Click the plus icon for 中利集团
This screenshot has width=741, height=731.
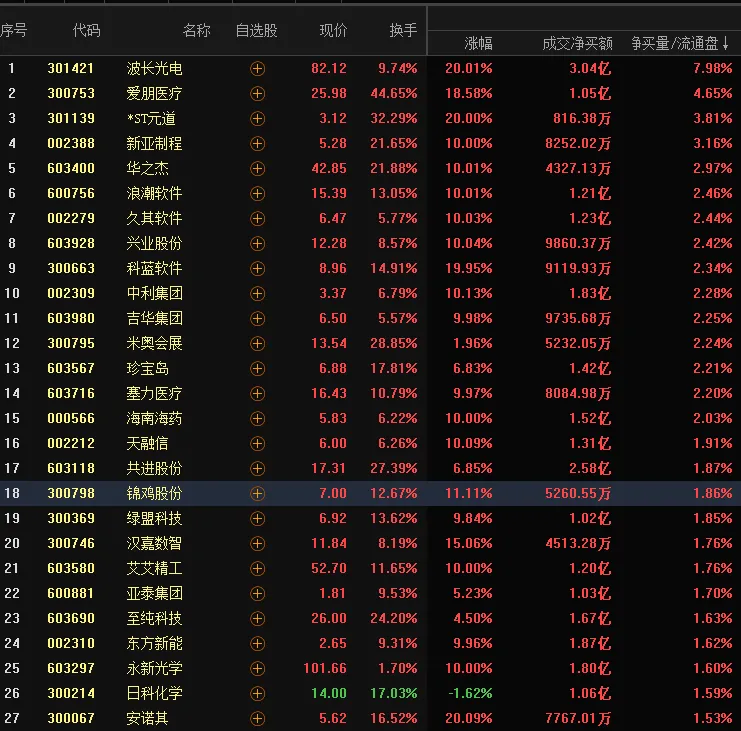click(257, 293)
